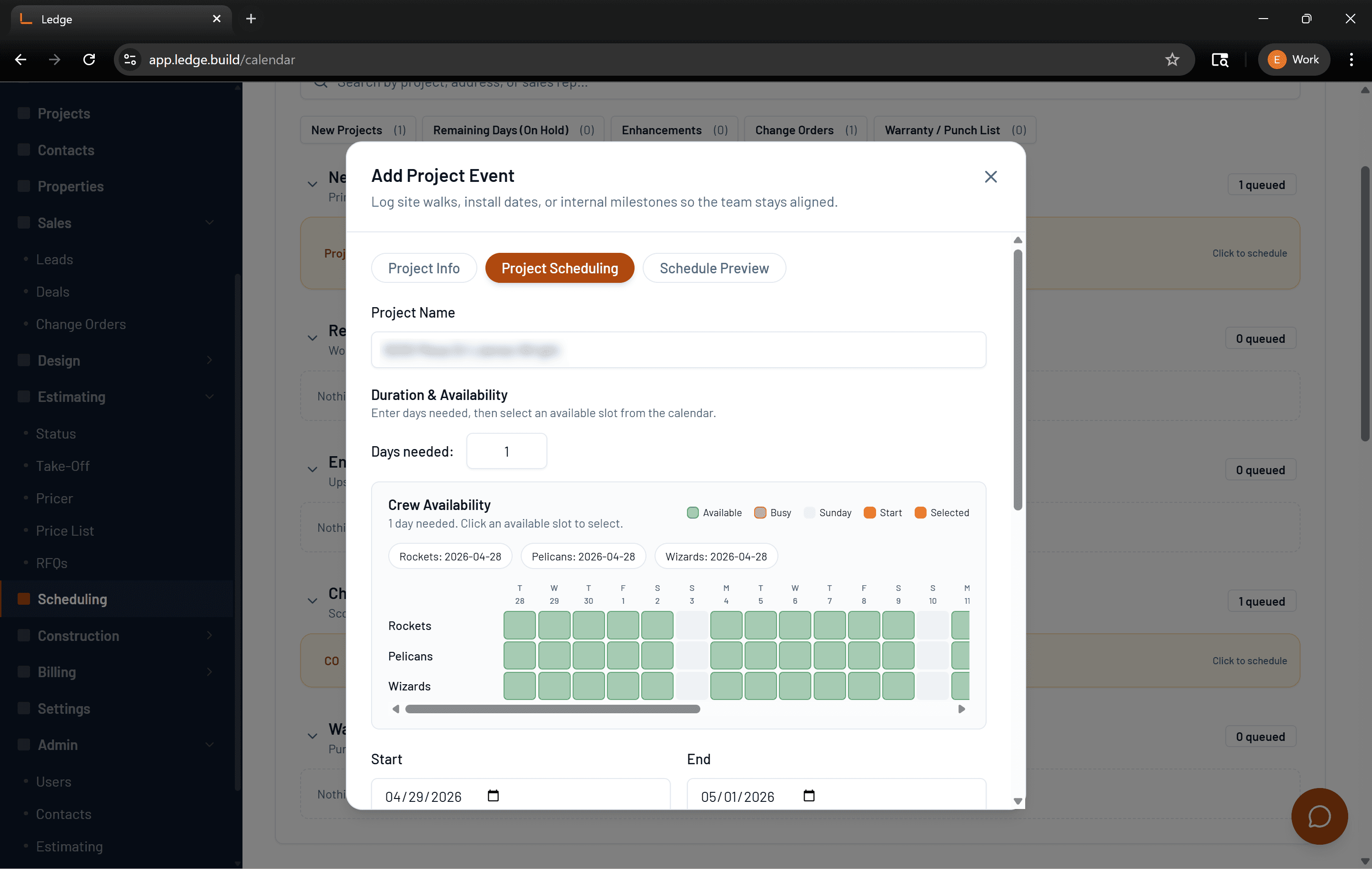This screenshot has height=869, width=1372.
Task: Select Wizards slot on Friday 8
Action: pos(864,686)
